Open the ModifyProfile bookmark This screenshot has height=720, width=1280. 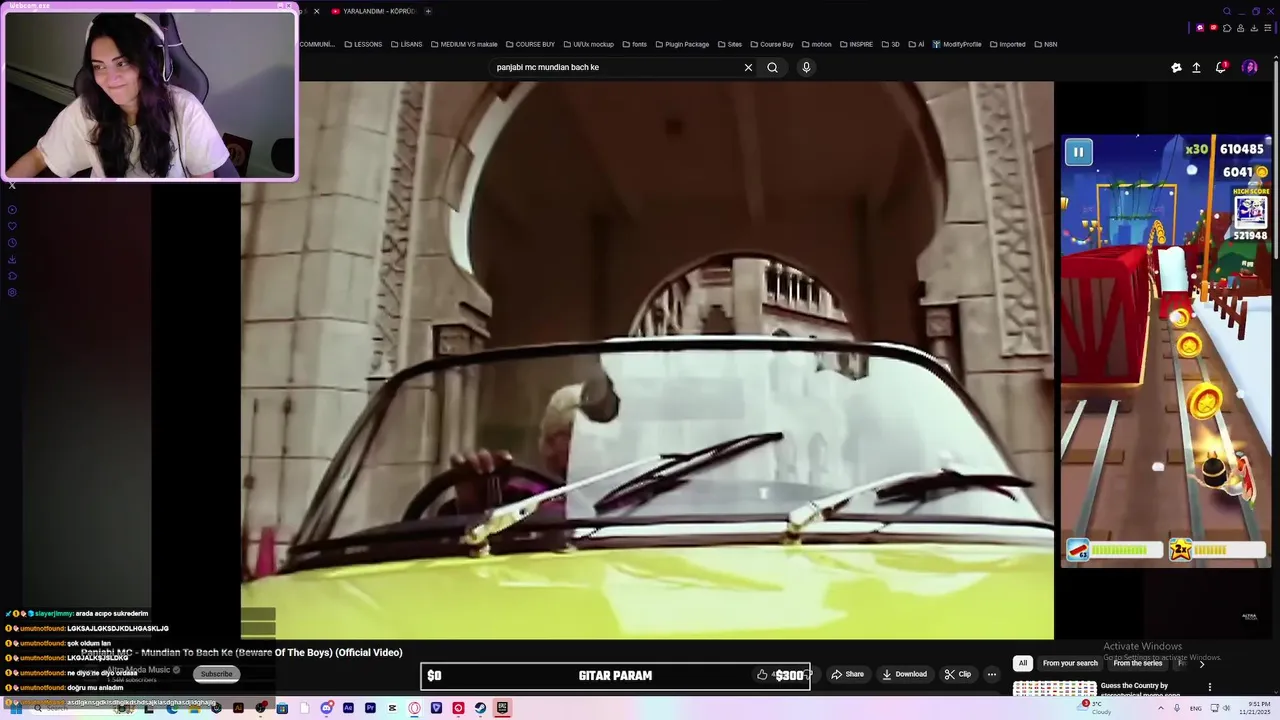(957, 44)
